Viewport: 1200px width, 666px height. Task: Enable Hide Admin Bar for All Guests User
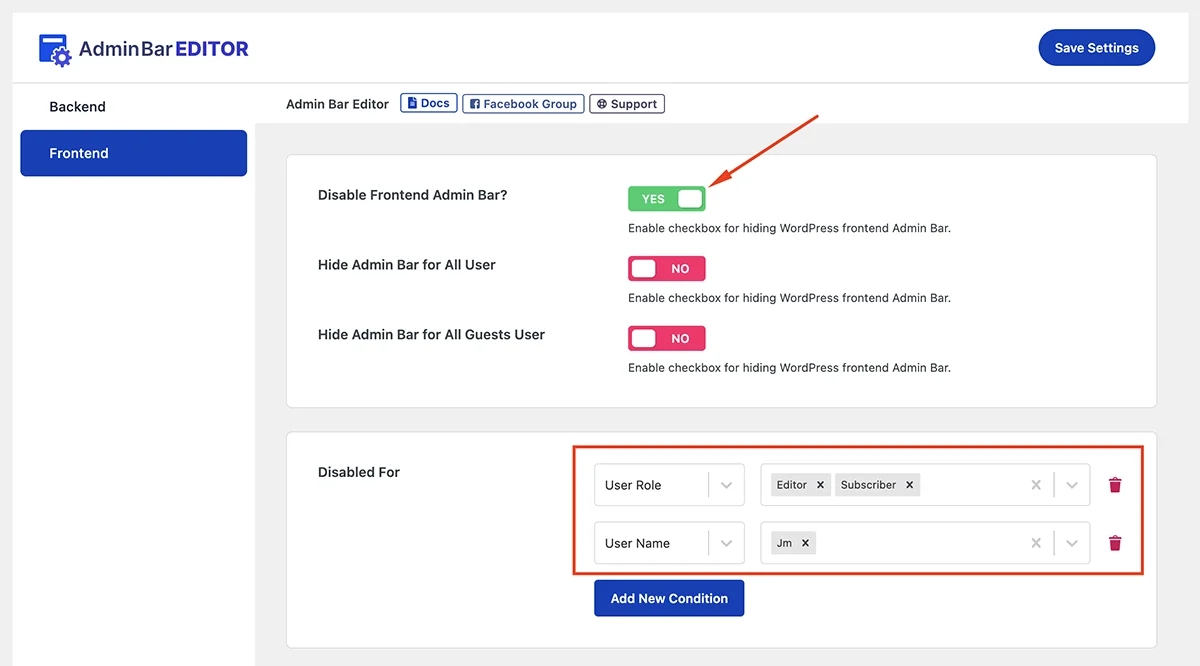tap(666, 338)
